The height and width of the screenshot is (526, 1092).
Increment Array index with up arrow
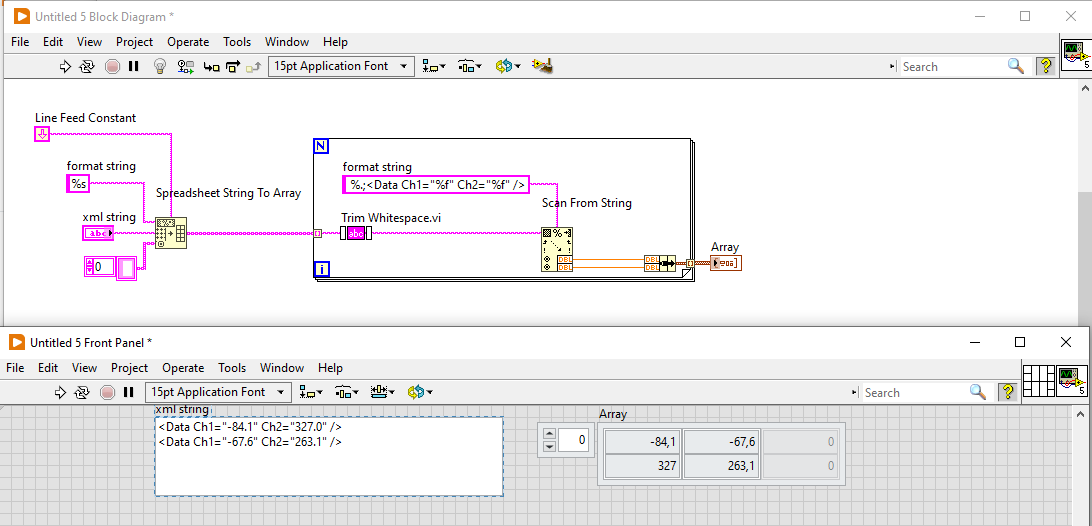[549, 434]
